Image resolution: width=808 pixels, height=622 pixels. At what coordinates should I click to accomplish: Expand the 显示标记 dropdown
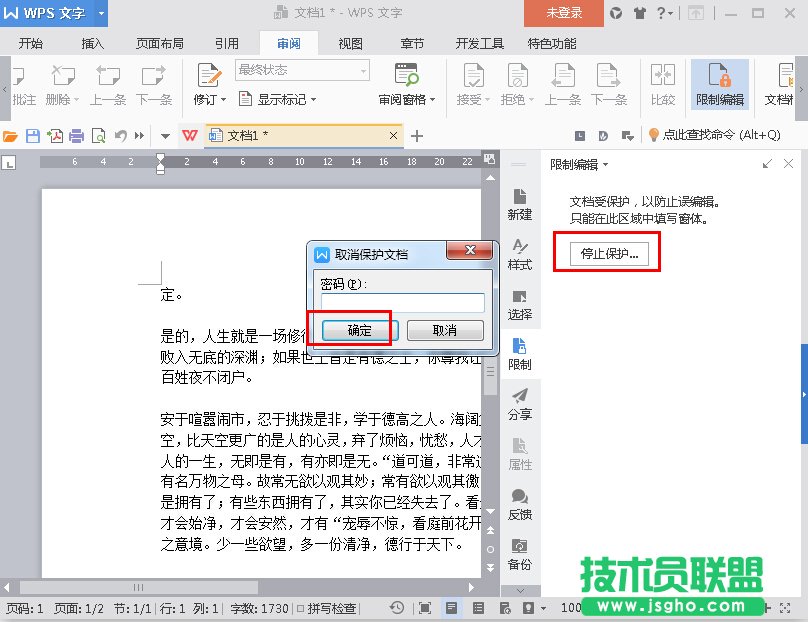[x=286, y=100]
